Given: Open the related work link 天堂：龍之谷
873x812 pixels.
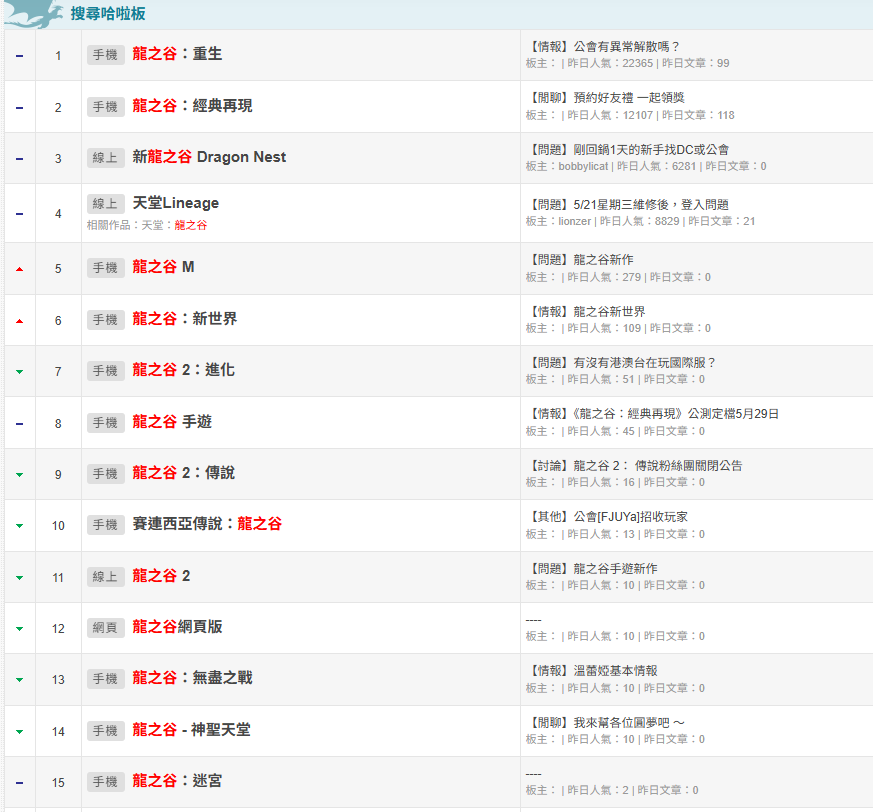Looking at the screenshot, I should (x=174, y=225).
